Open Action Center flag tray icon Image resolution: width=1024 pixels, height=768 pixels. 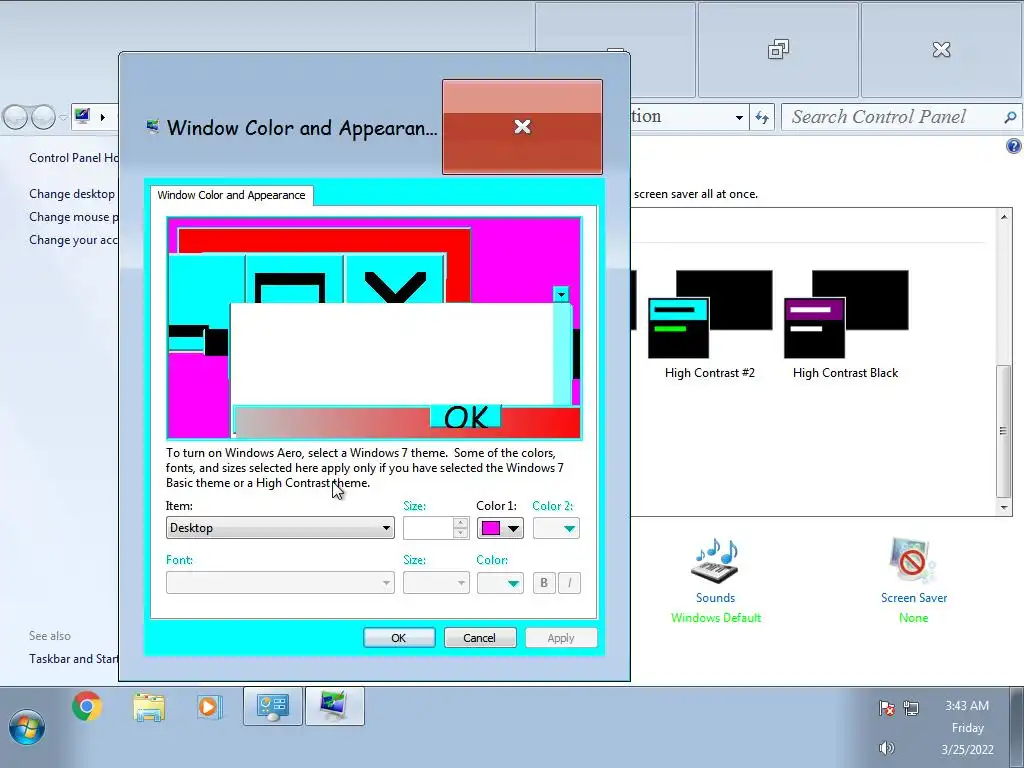(x=886, y=708)
